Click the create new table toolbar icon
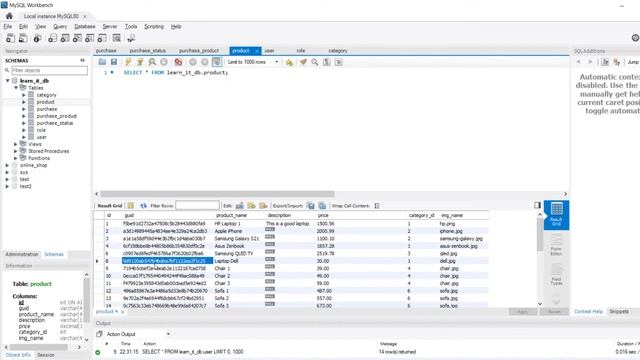Viewport: 640px width, 360px height. click(x=65, y=38)
